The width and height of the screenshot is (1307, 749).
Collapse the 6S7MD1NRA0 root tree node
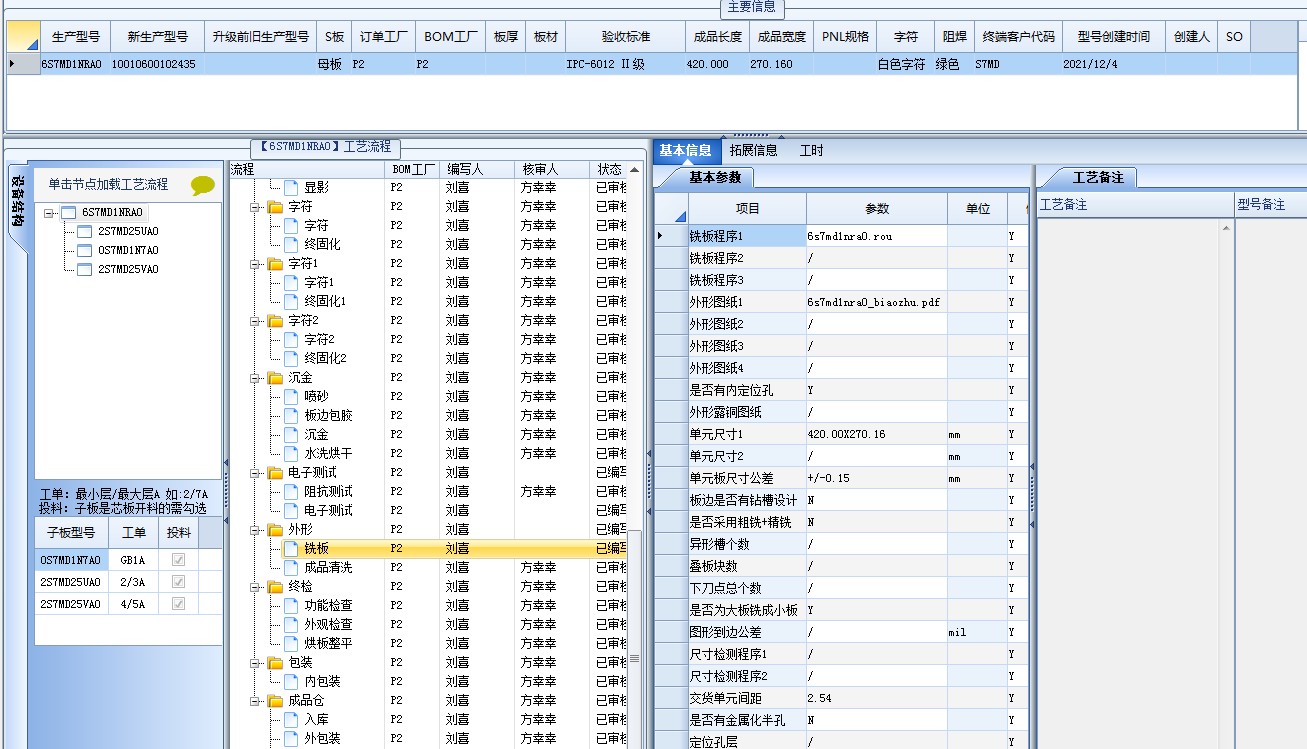[x=49, y=213]
